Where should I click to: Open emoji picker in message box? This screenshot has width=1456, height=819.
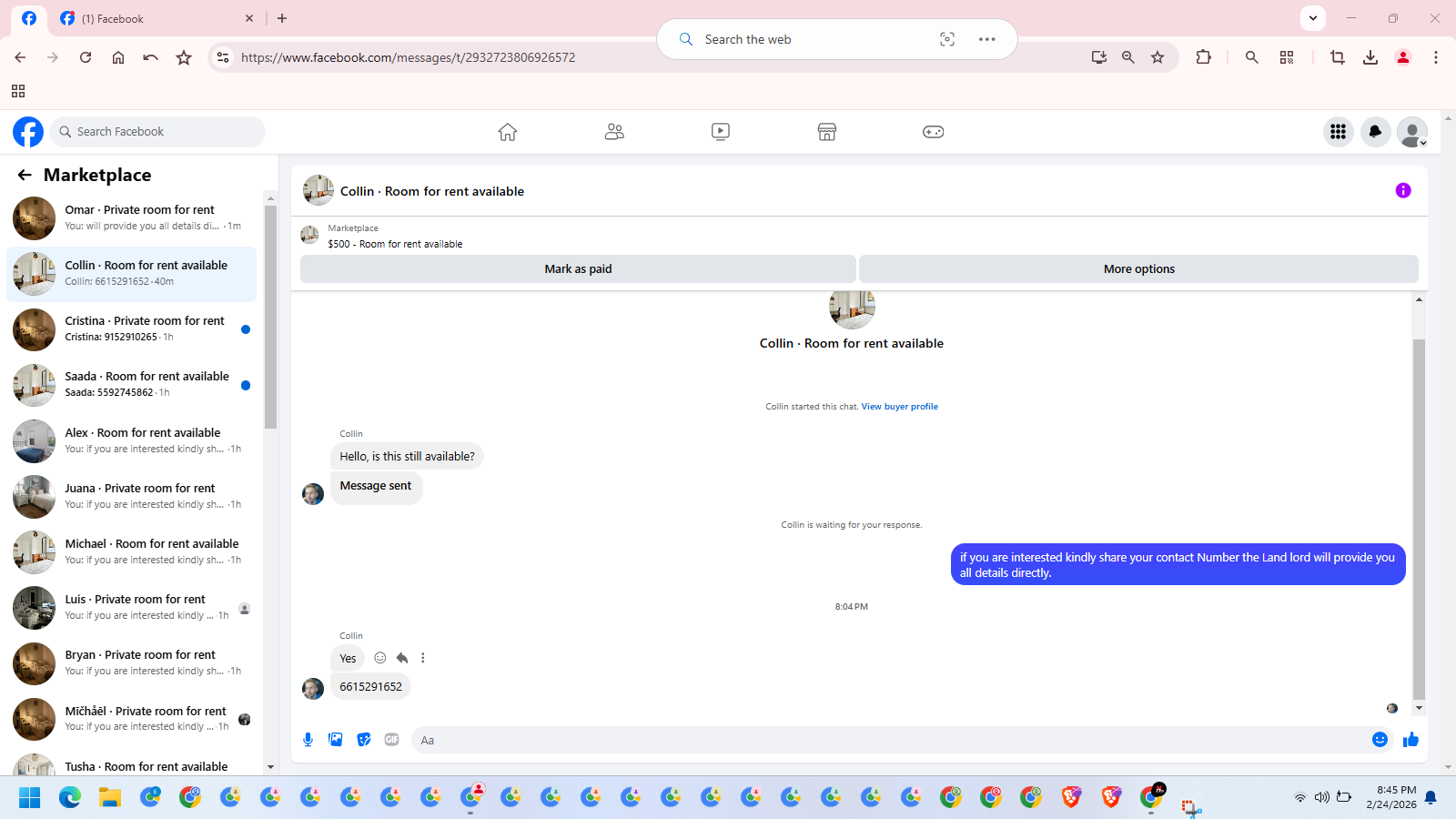[x=1380, y=740]
